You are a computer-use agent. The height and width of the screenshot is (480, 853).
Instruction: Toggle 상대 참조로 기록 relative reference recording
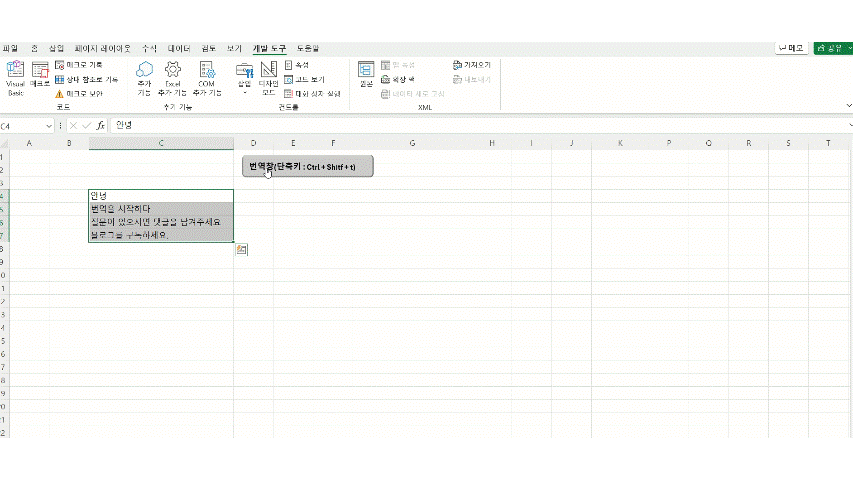point(86,79)
